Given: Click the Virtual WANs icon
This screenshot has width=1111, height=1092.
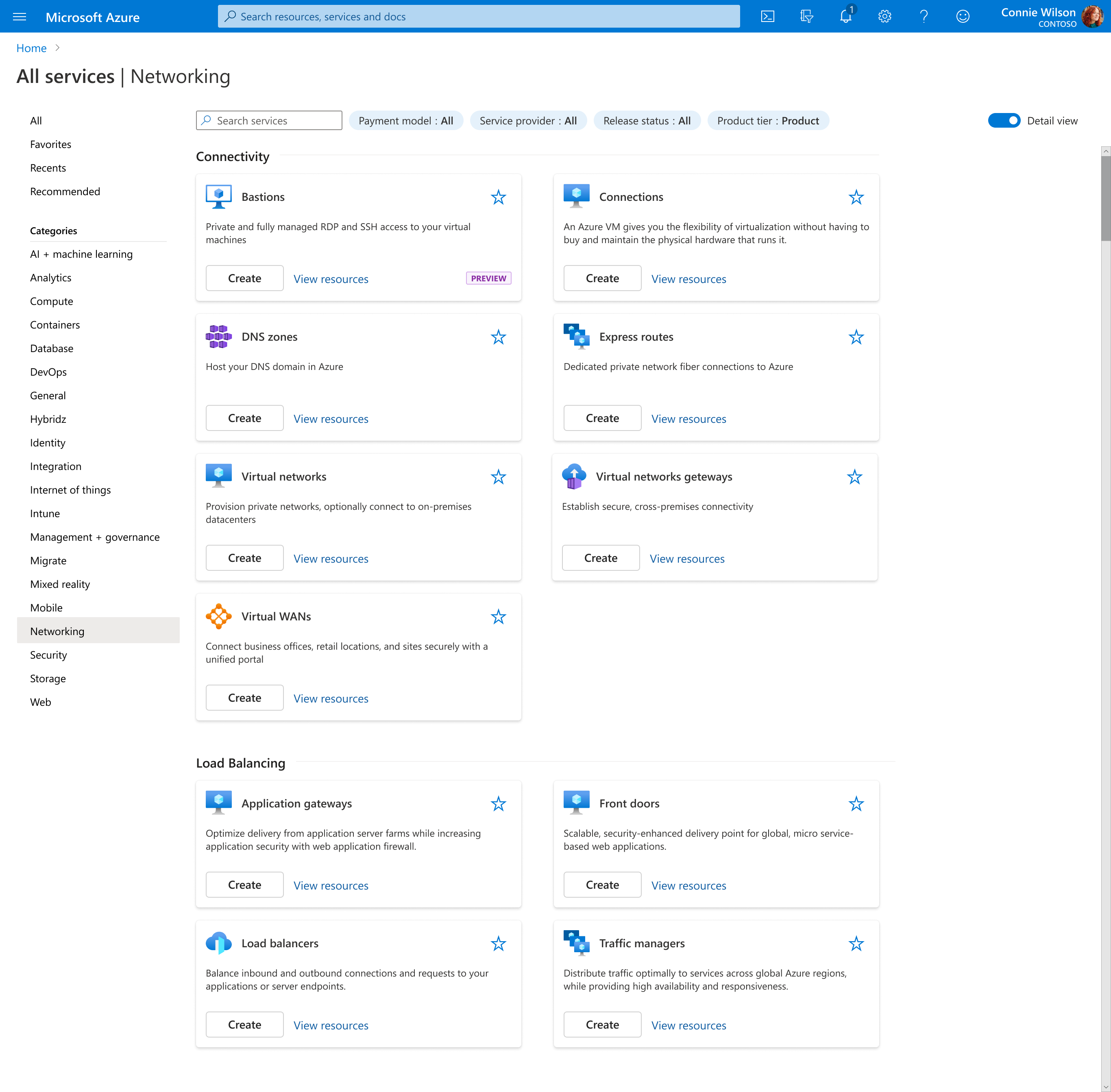Looking at the screenshot, I should tap(218, 616).
